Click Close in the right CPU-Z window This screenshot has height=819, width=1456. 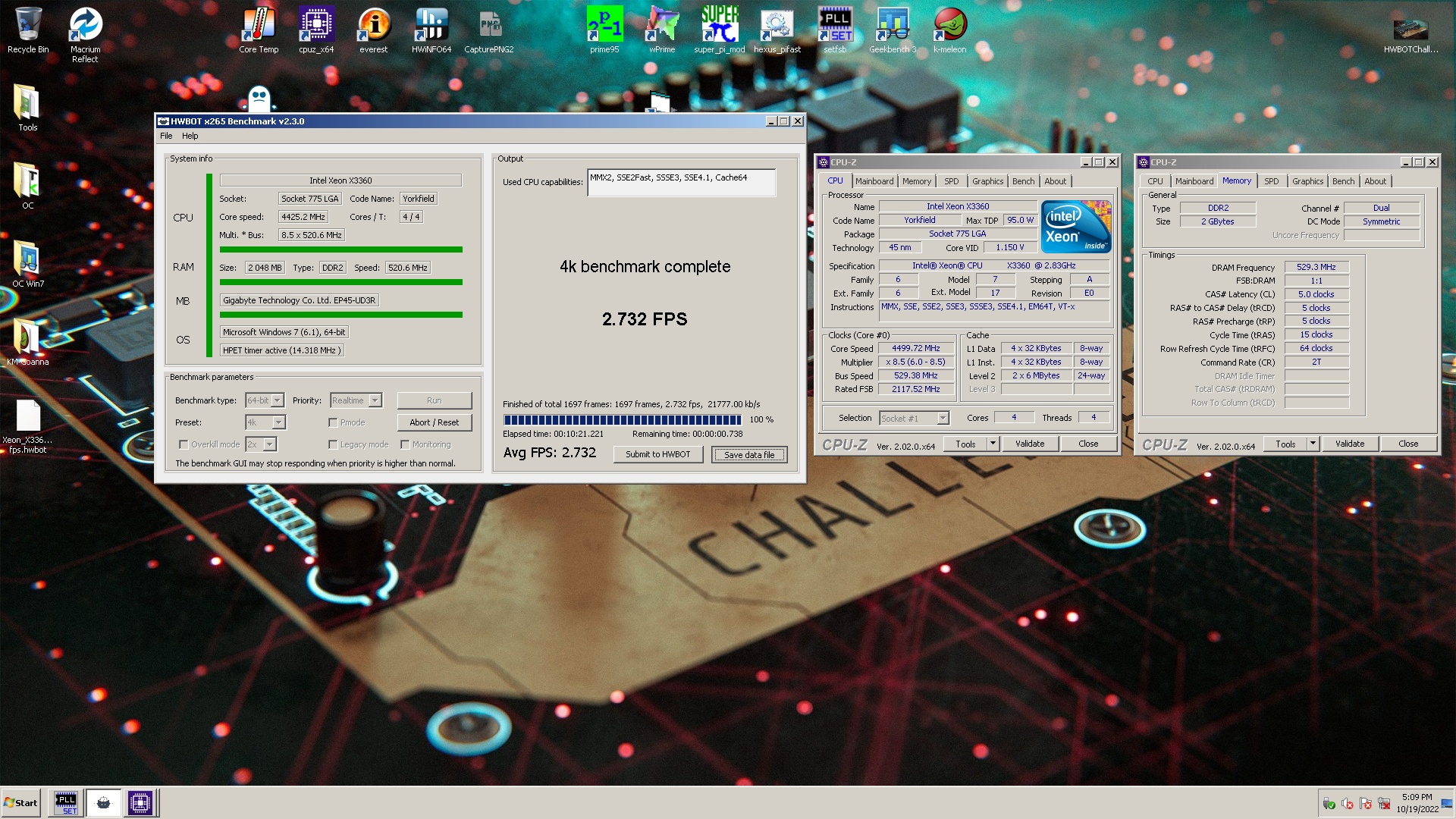click(1407, 444)
